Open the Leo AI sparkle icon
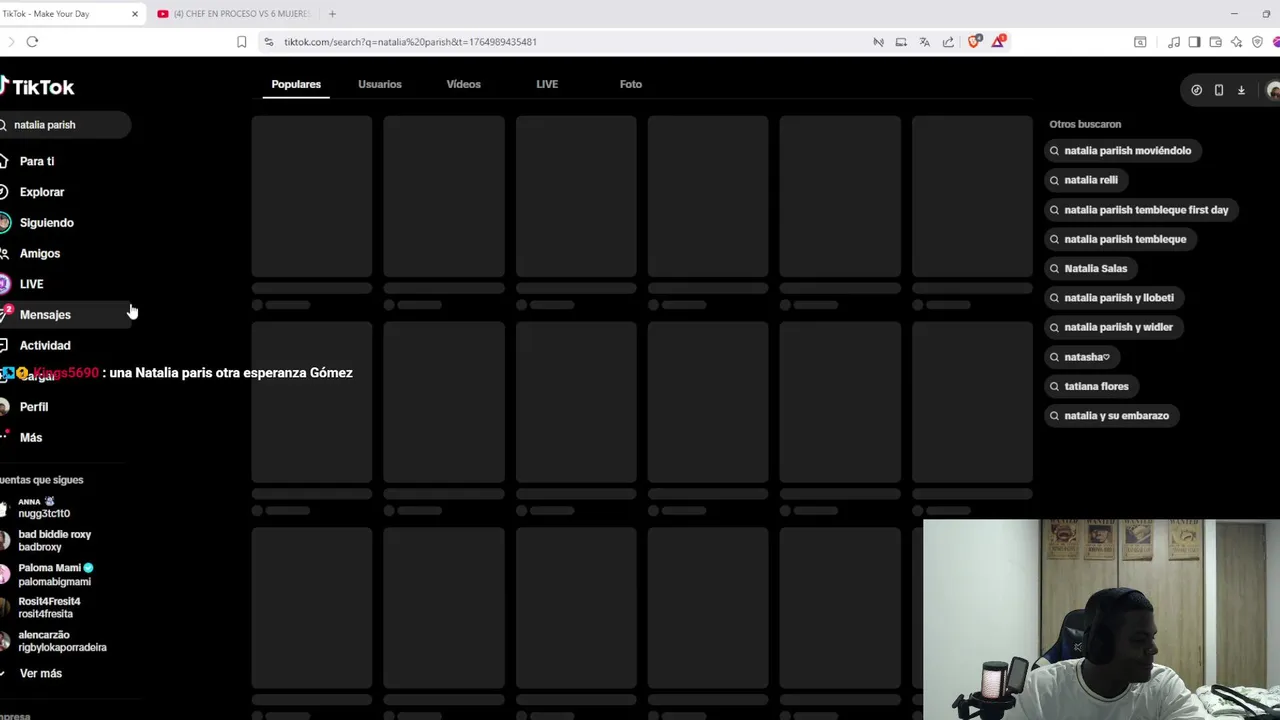Viewport: 1280px width, 720px height. pyautogui.click(x=1236, y=42)
